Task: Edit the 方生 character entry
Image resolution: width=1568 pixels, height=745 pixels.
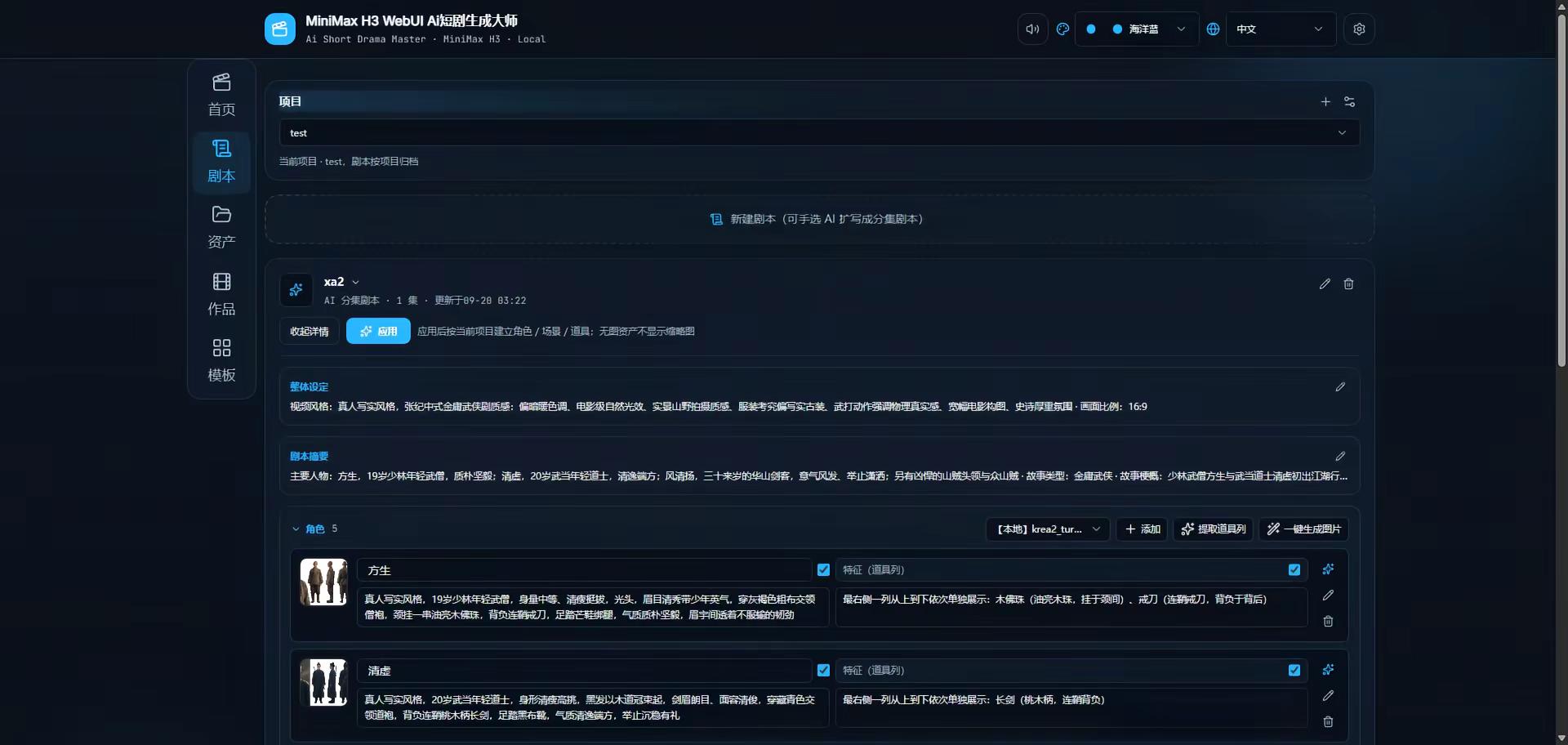Action: [x=1328, y=596]
